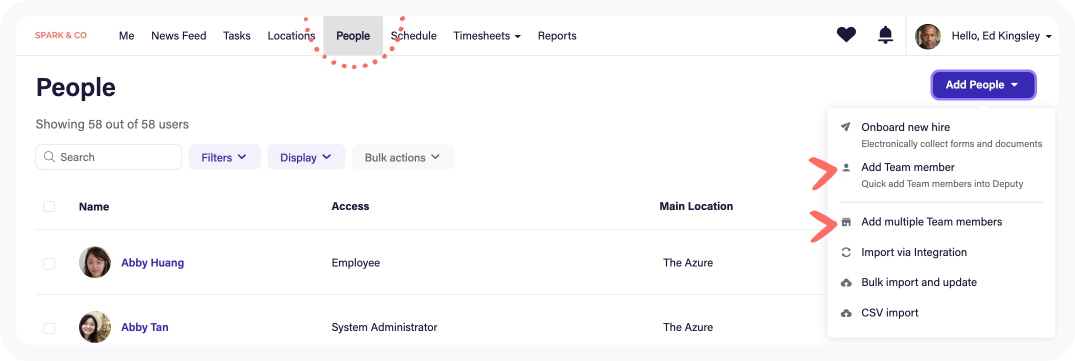Click the CSV import cloud icon
Screen dimensions: 1075x361
pyautogui.click(x=846, y=313)
